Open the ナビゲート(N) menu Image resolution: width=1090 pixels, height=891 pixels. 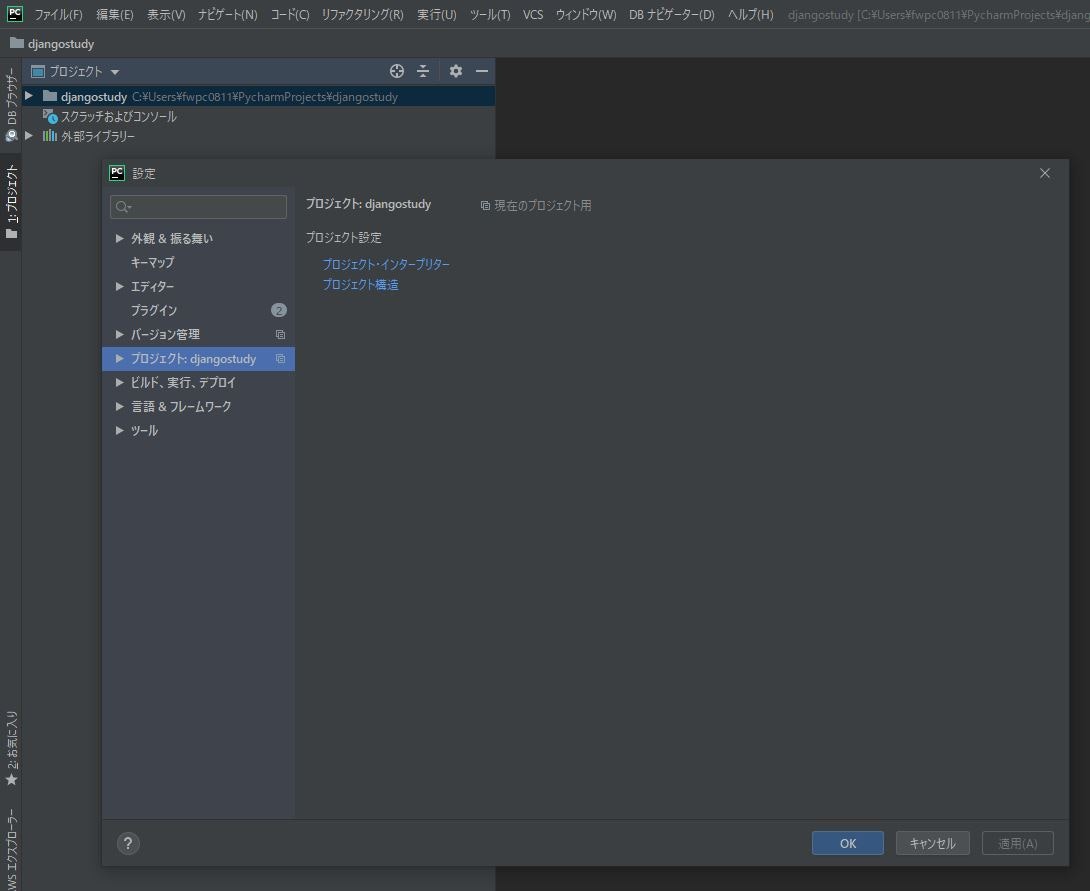227,15
